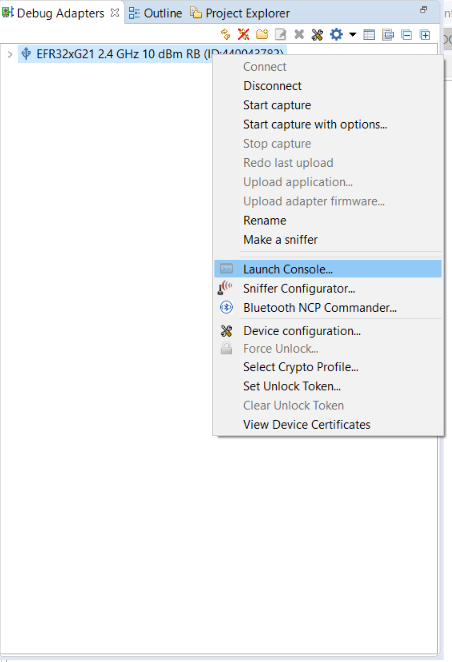The height and width of the screenshot is (662, 452).
Task: Switch to the Project Explorer tab
Action: click(x=240, y=13)
